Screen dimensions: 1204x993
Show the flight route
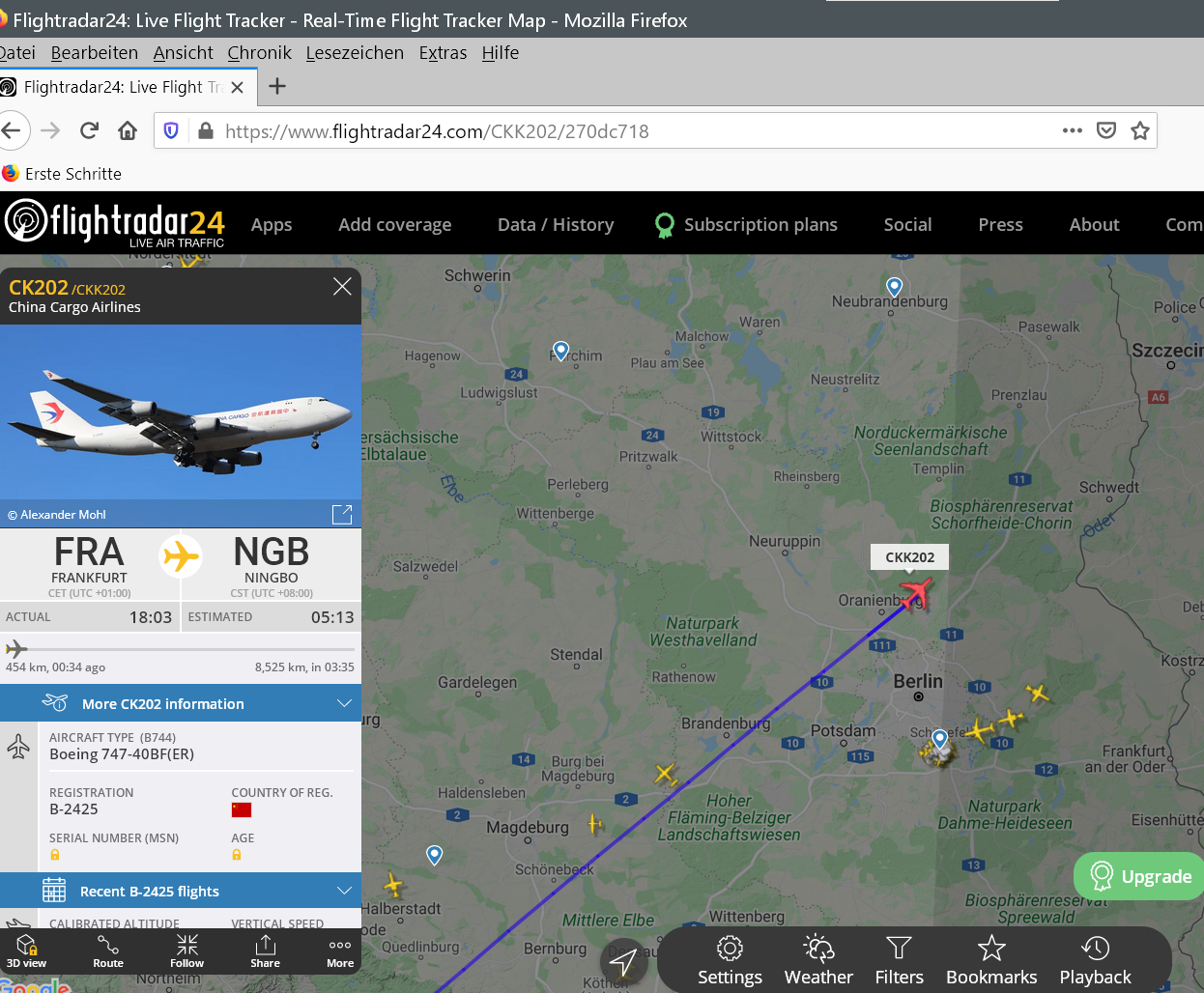pos(108,950)
